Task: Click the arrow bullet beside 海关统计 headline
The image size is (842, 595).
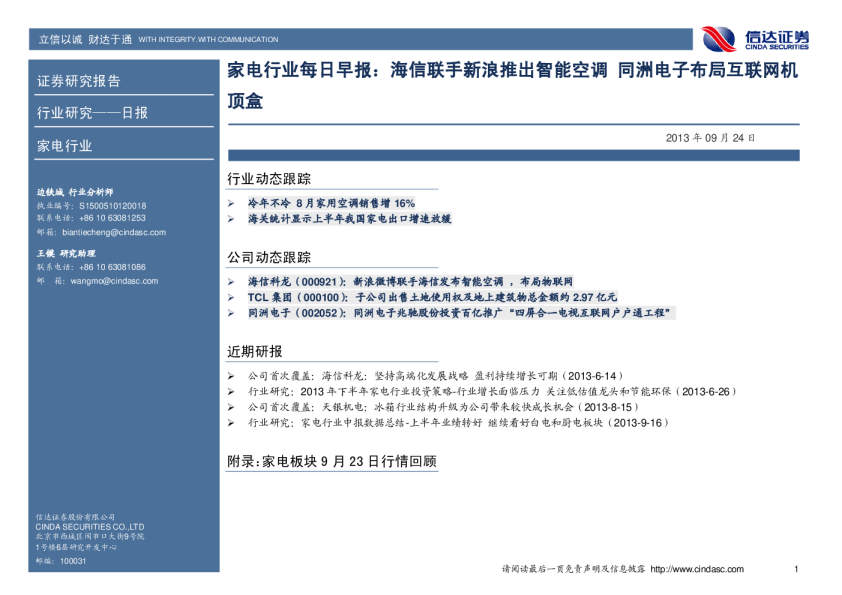Action: pos(232,217)
